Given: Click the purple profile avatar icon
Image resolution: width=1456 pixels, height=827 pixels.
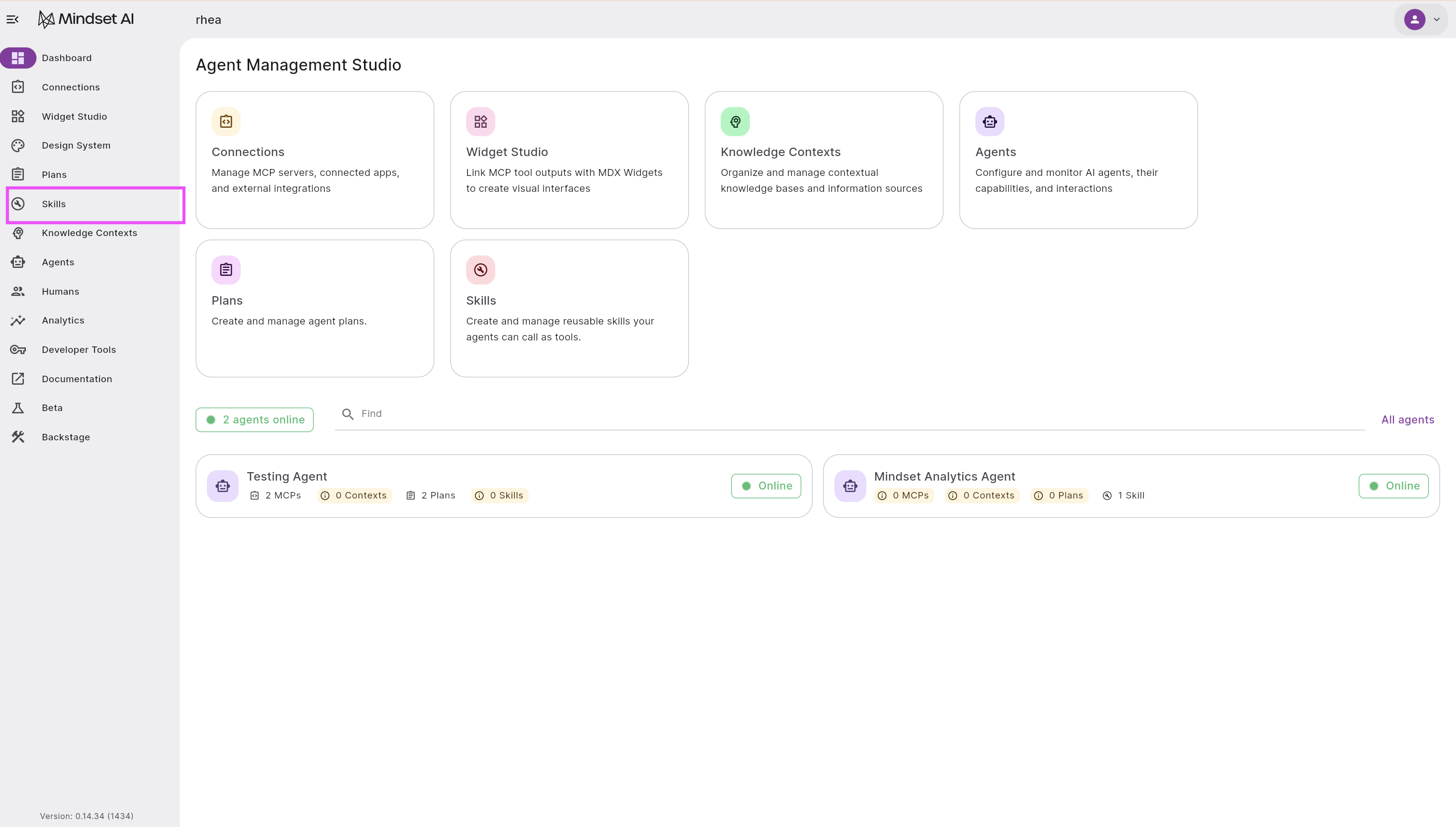Looking at the screenshot, I should (1415, 19).
